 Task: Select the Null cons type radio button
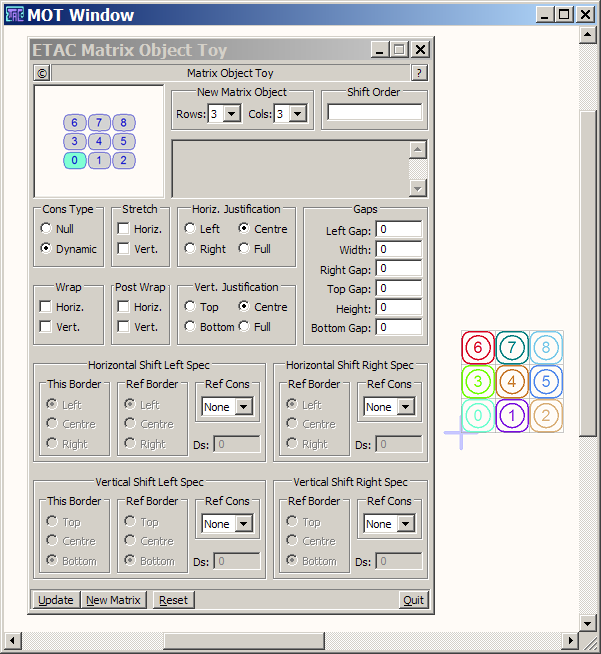pos(45,229)
